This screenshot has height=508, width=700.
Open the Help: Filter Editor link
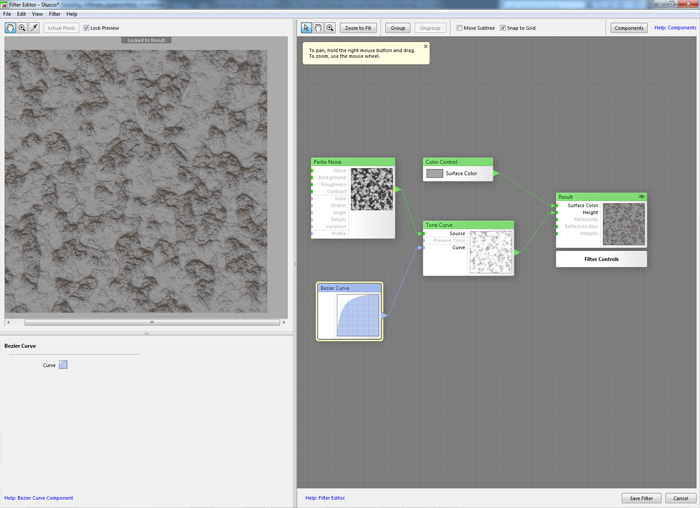[325, 497]
